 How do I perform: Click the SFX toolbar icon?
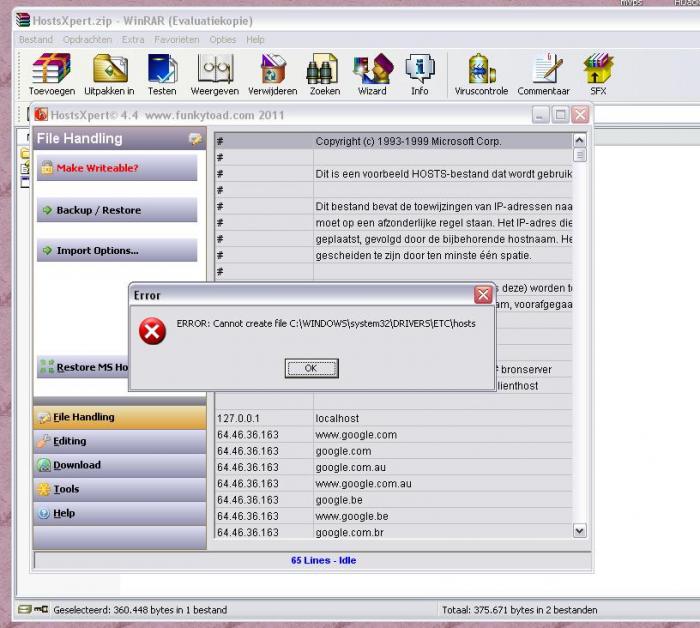pyautogui.click(x=598, y=68)
